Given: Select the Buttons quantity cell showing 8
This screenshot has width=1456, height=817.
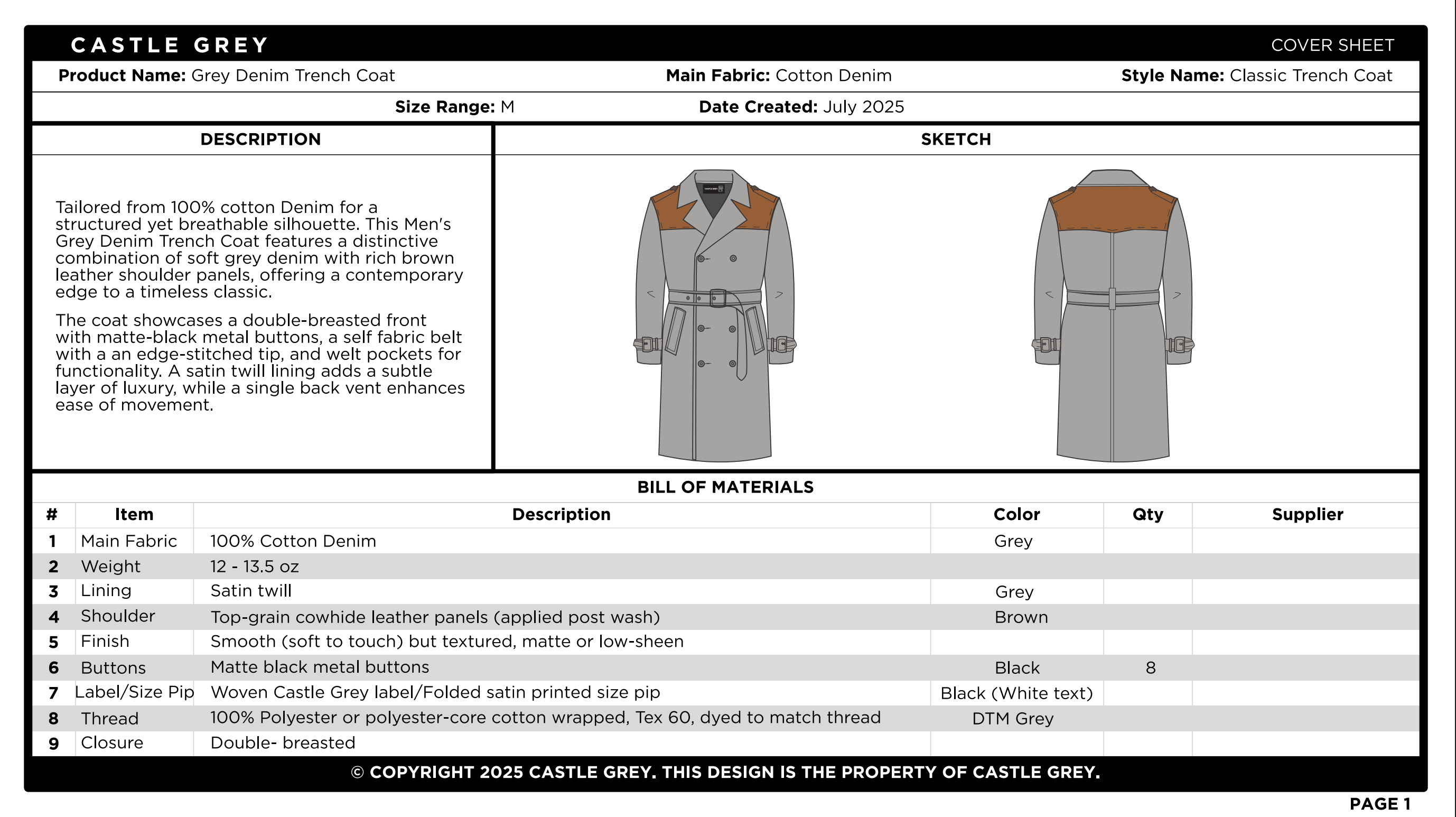Looking at the screenshot, I should coord(1150,668).
